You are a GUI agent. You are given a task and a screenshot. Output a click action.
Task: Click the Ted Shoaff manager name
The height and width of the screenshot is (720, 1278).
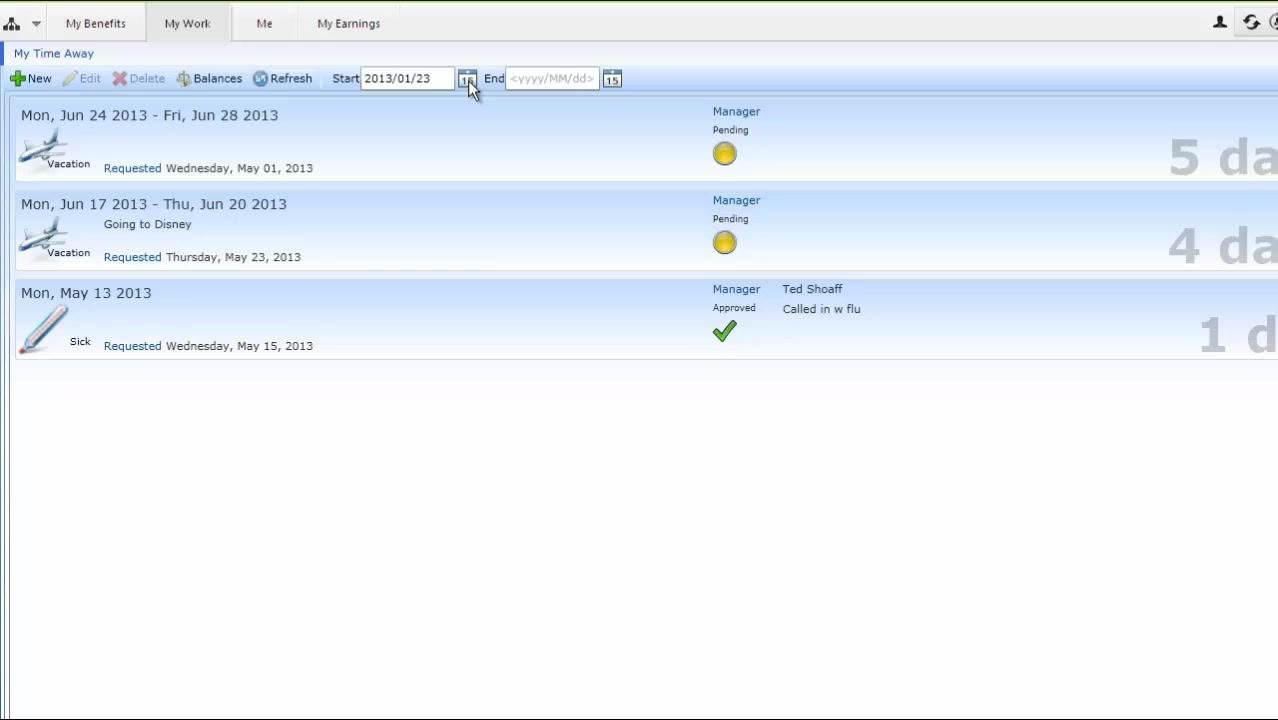tap(812, 289)
